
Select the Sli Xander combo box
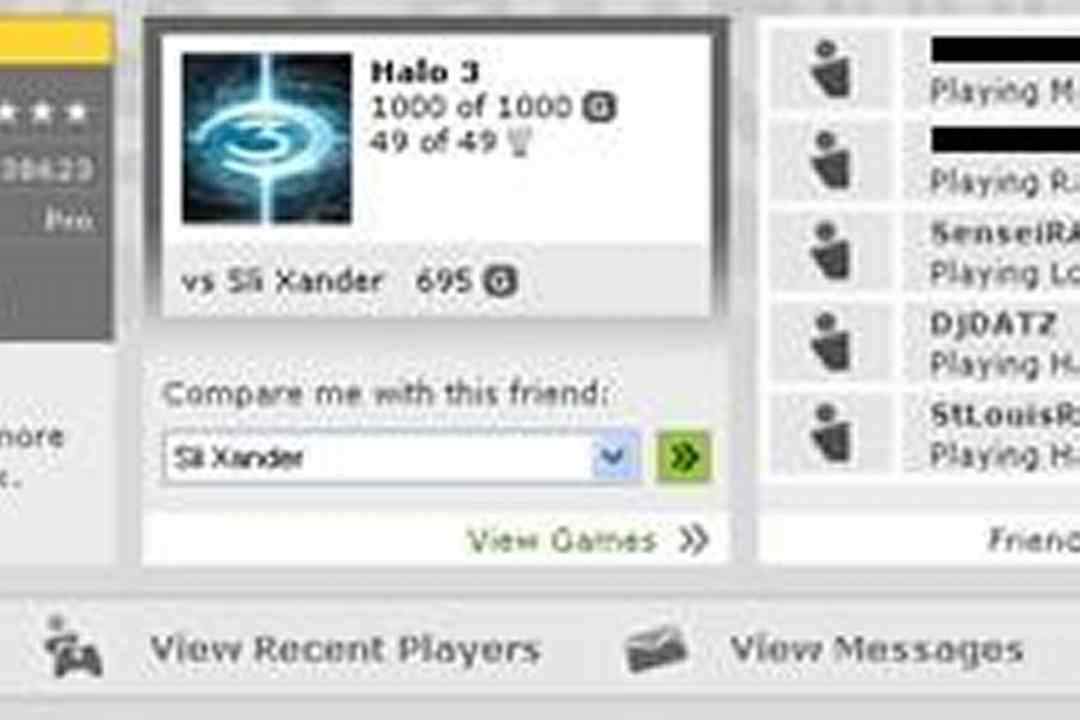pyautogui.click(x=402, y=457)
